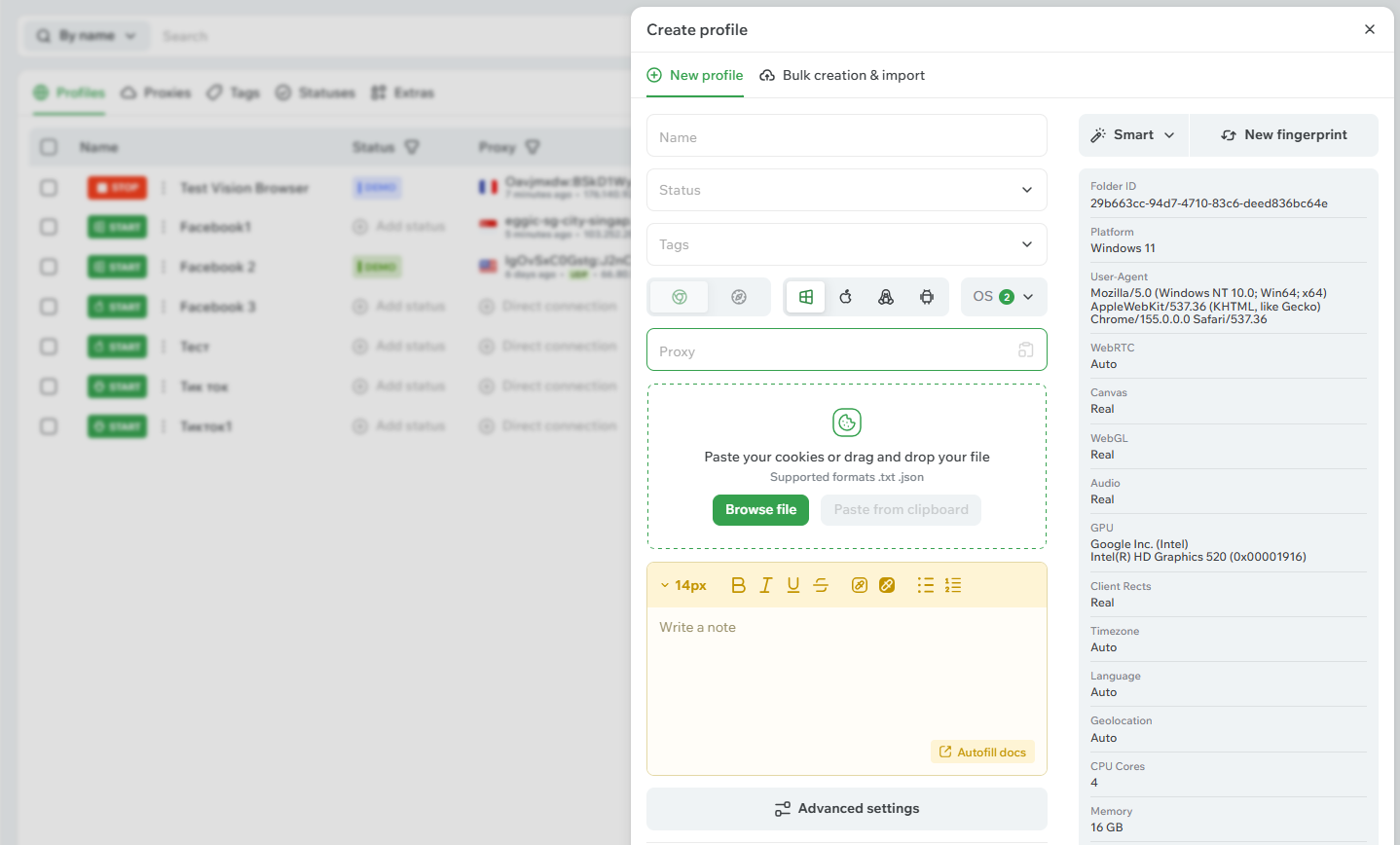The image size is (1400, 845).
Task: Click into the Write a note area
Action: click(x=847, y=691)
